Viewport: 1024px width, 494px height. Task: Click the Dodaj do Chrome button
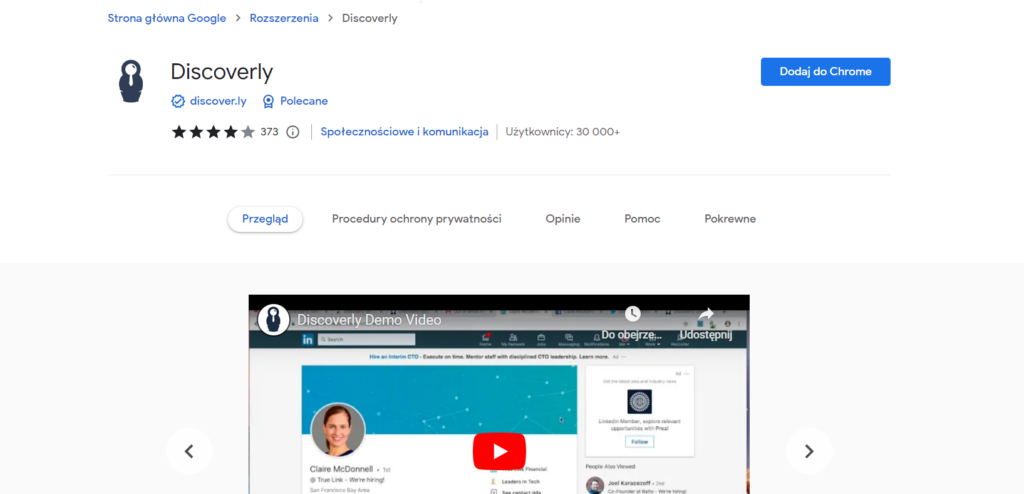[825, 72]
